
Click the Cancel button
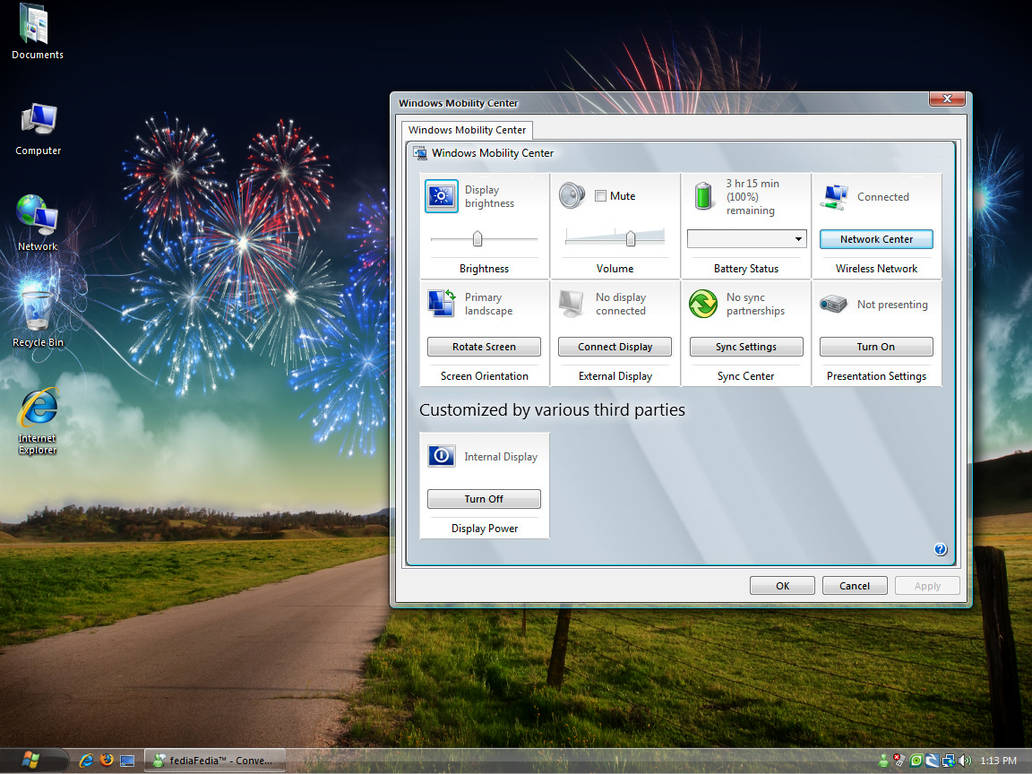click(x=854, y=586)
